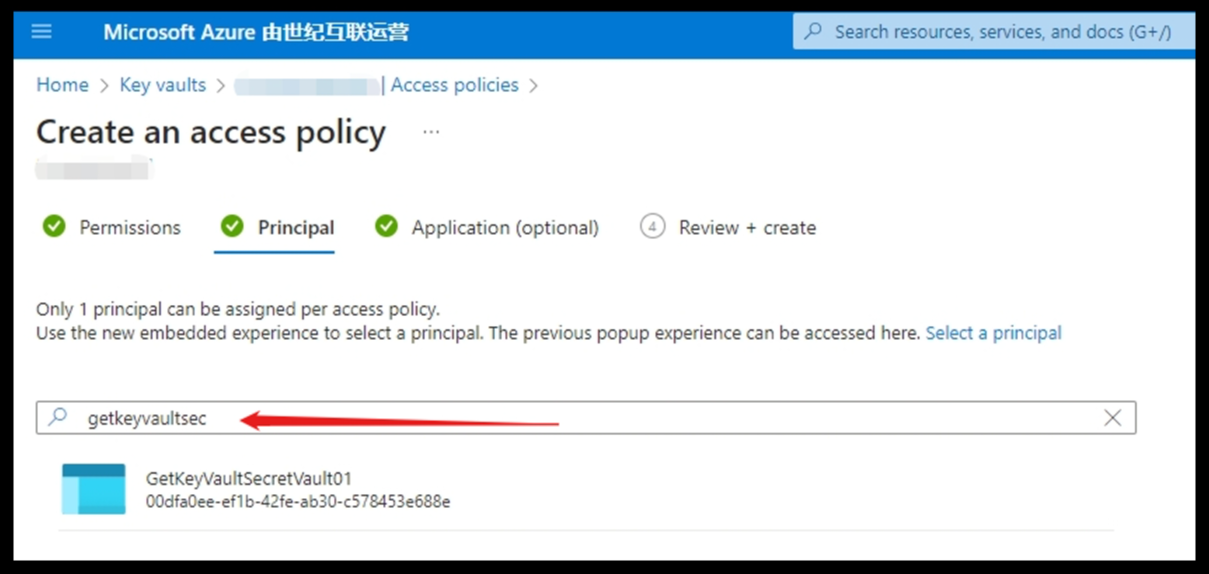Select the Principal step tab
This screenshot has width=1209, height=574.
pyautogui.click(x=296, y=228)
